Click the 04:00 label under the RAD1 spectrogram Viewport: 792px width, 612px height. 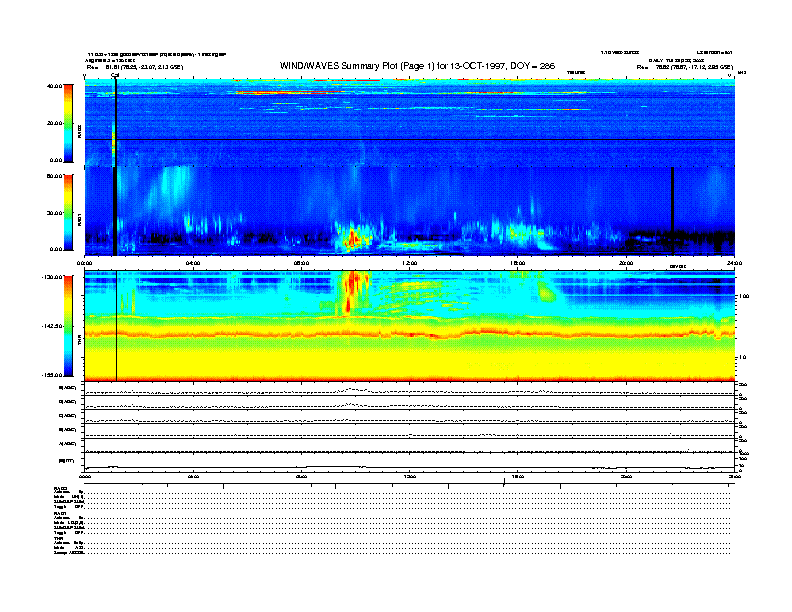193,263
